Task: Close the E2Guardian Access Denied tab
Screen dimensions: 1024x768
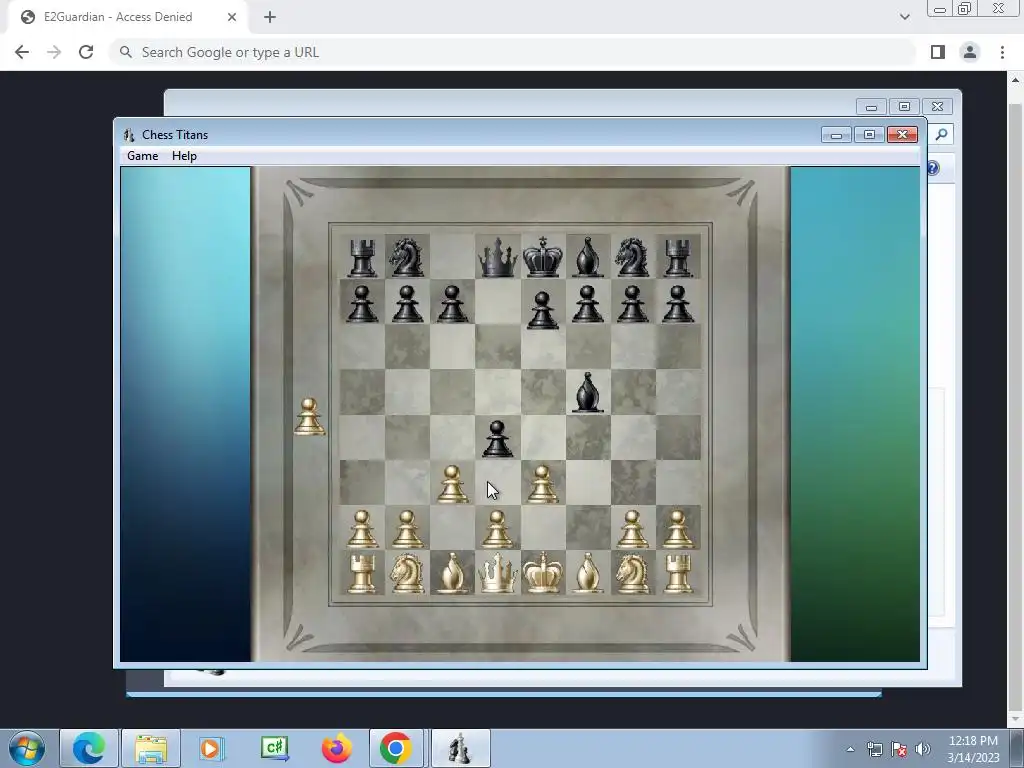Action: pyautogui.click(x=232, y=17)
